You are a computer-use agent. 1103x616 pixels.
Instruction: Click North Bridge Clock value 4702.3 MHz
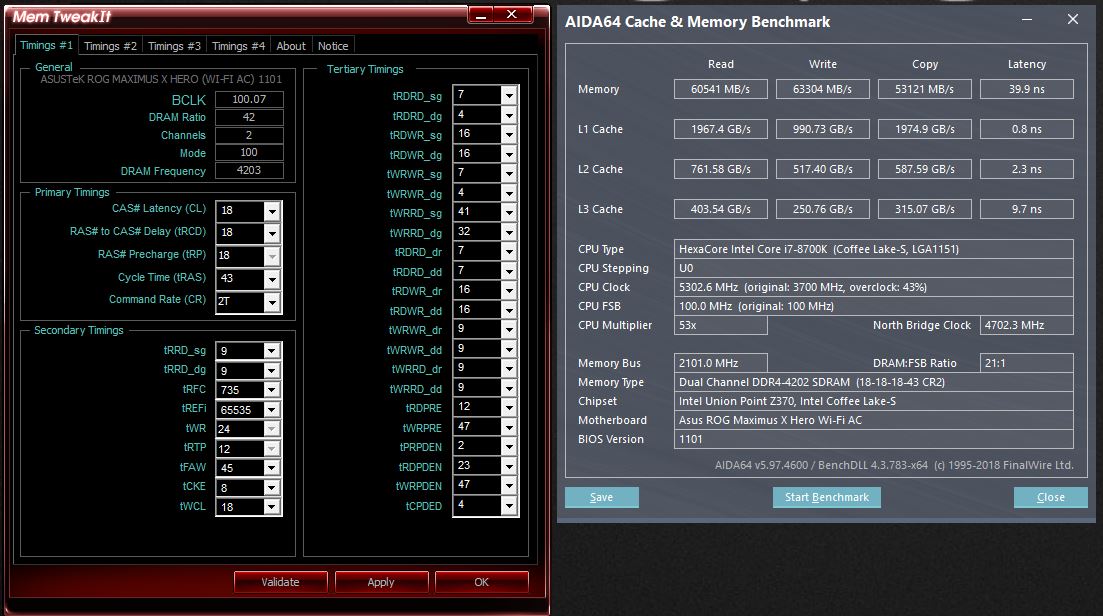coord(1026,325)
